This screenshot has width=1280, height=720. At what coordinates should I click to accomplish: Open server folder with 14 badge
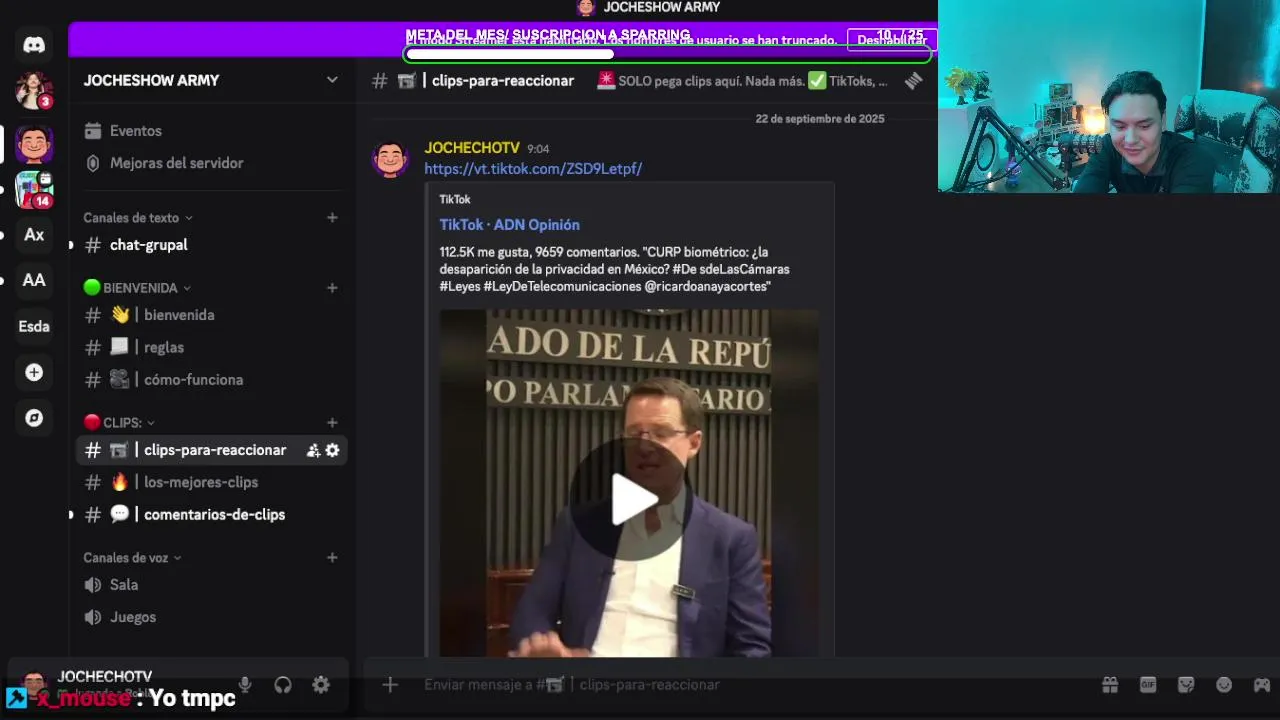coord(34,189)
